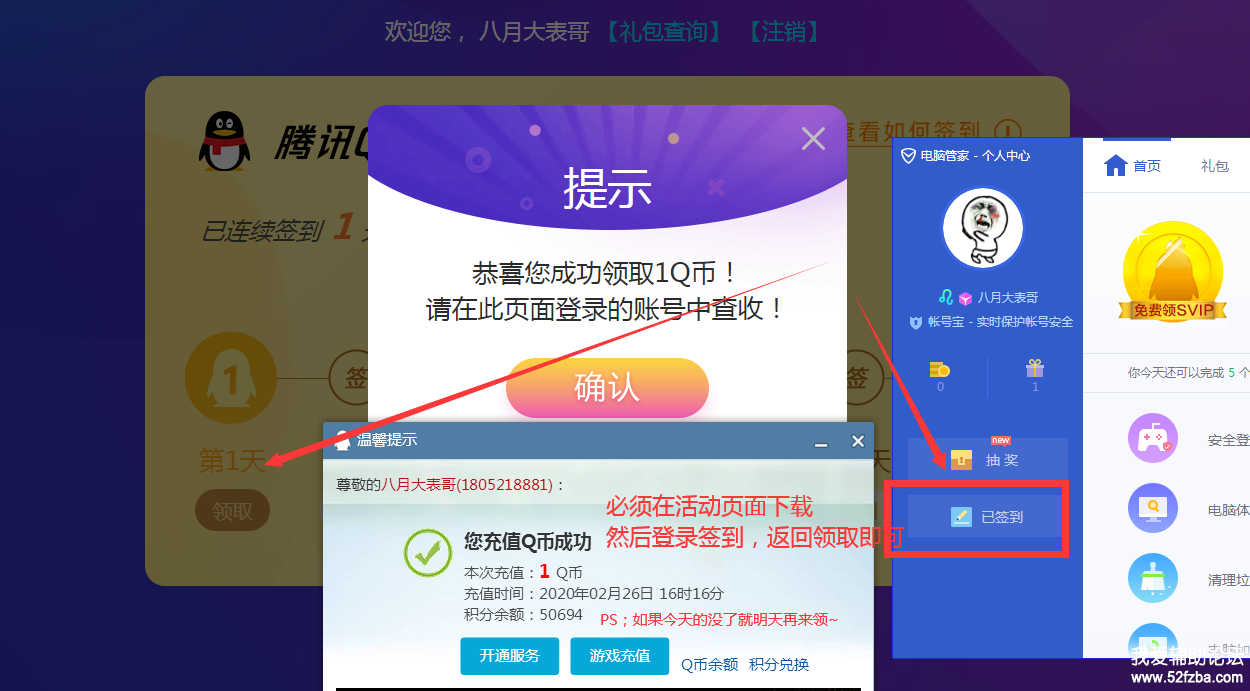1250x691 pixels.
Task: Click the 开通服务 button
Action: click(510, 656)
